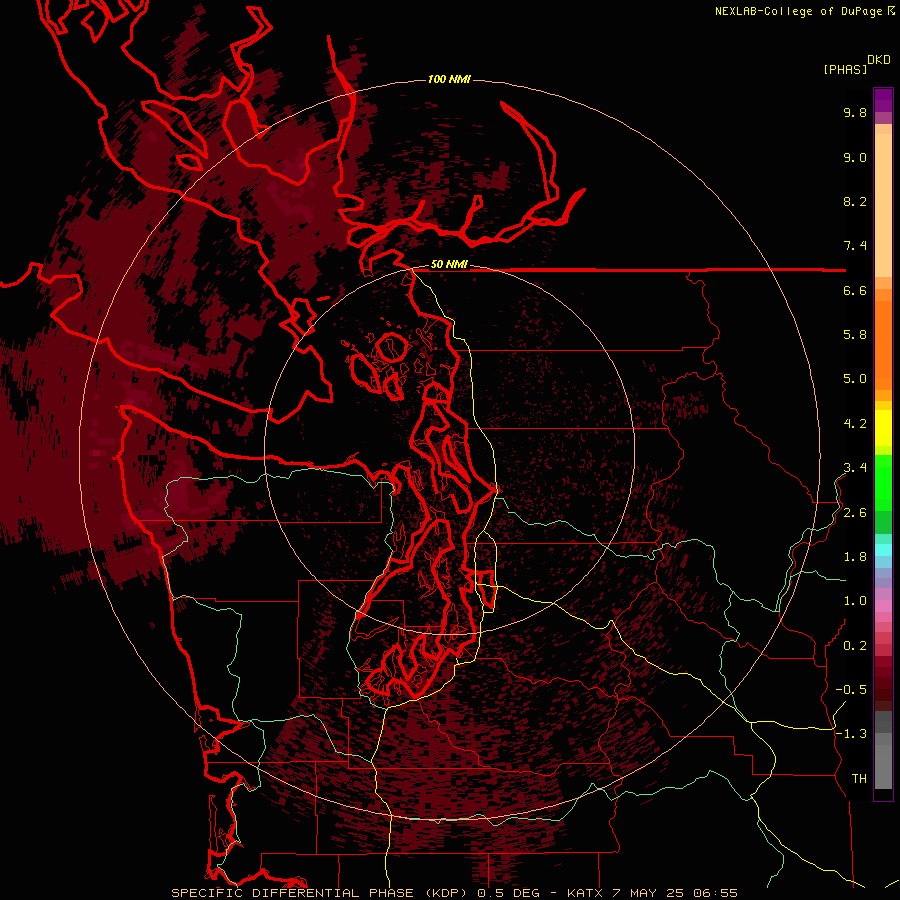Click the DKD legend label
This screenshot has height=900, width=900.
tap(879, 60)
